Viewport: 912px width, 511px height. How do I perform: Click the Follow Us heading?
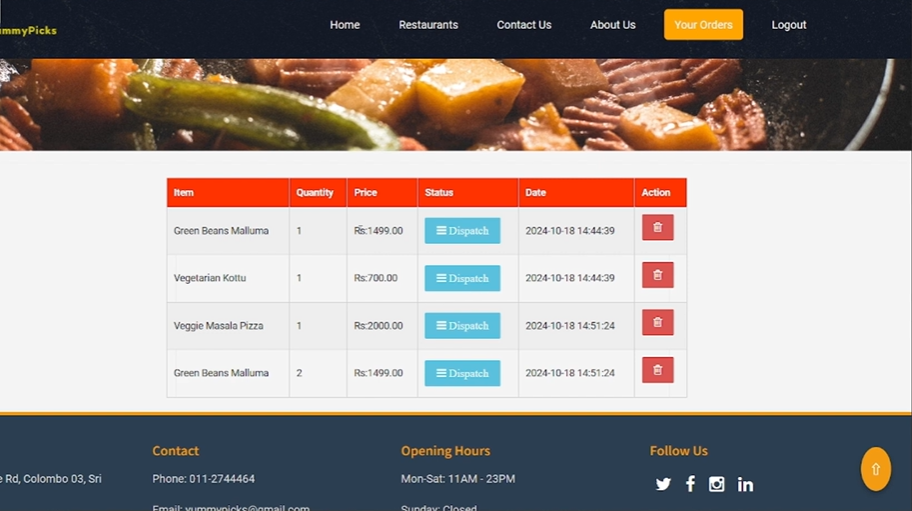(x=679, y=451)
